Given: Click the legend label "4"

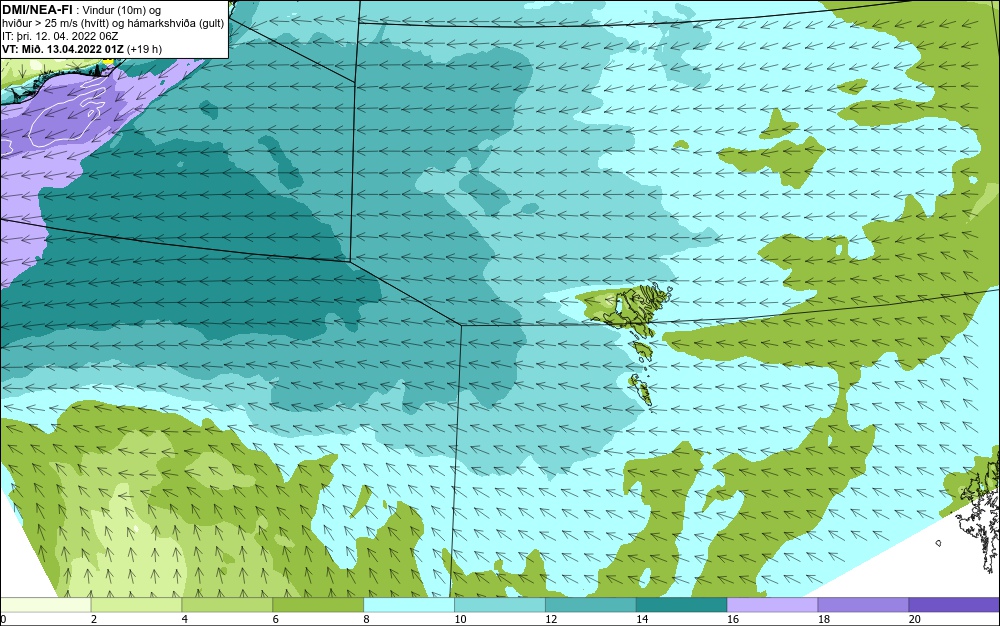Looking at the screenshot, I should click(184, 619).
